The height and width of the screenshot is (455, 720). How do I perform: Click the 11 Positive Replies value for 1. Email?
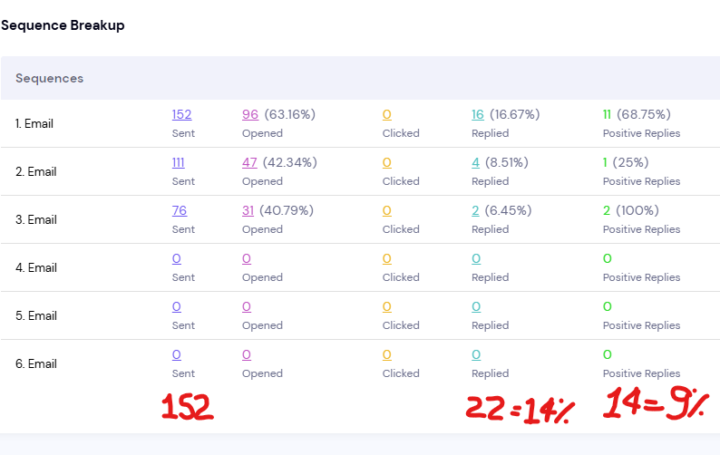(x=607, y=115)
